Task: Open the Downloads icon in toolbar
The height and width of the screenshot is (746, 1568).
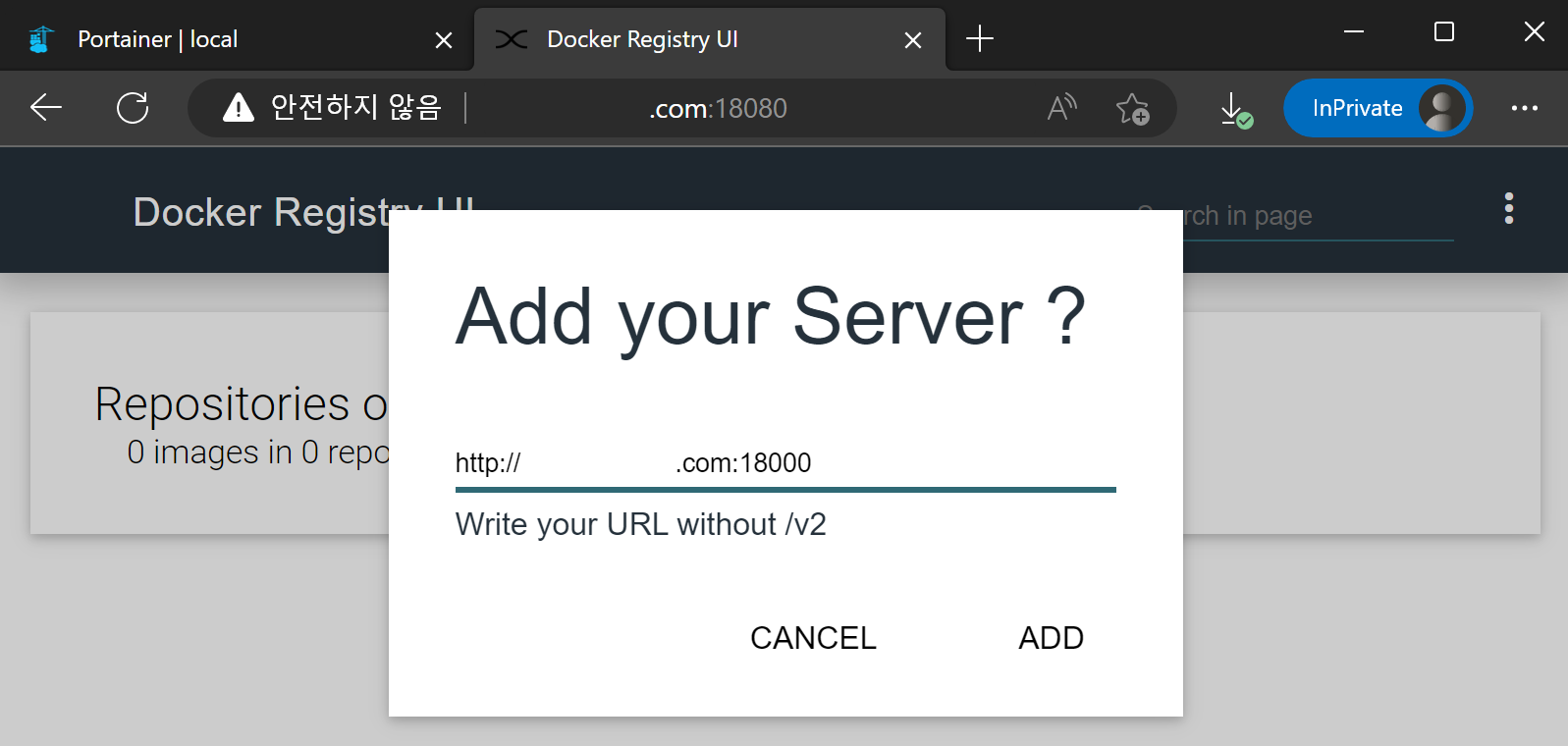Action: (x=1235, y=109)
